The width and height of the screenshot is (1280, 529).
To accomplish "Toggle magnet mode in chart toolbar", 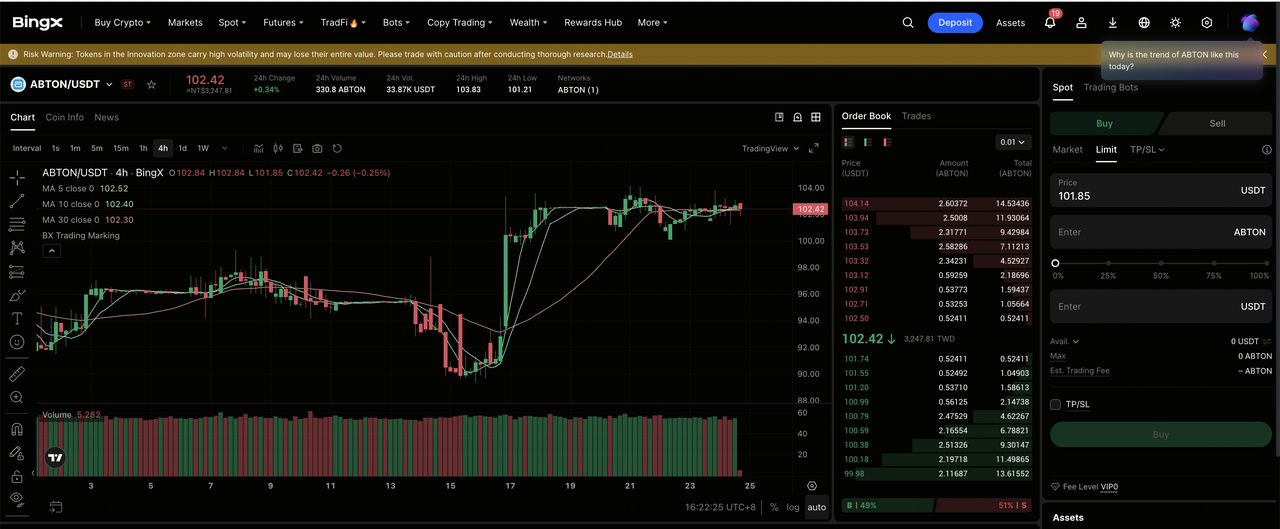I will (17, 429).
